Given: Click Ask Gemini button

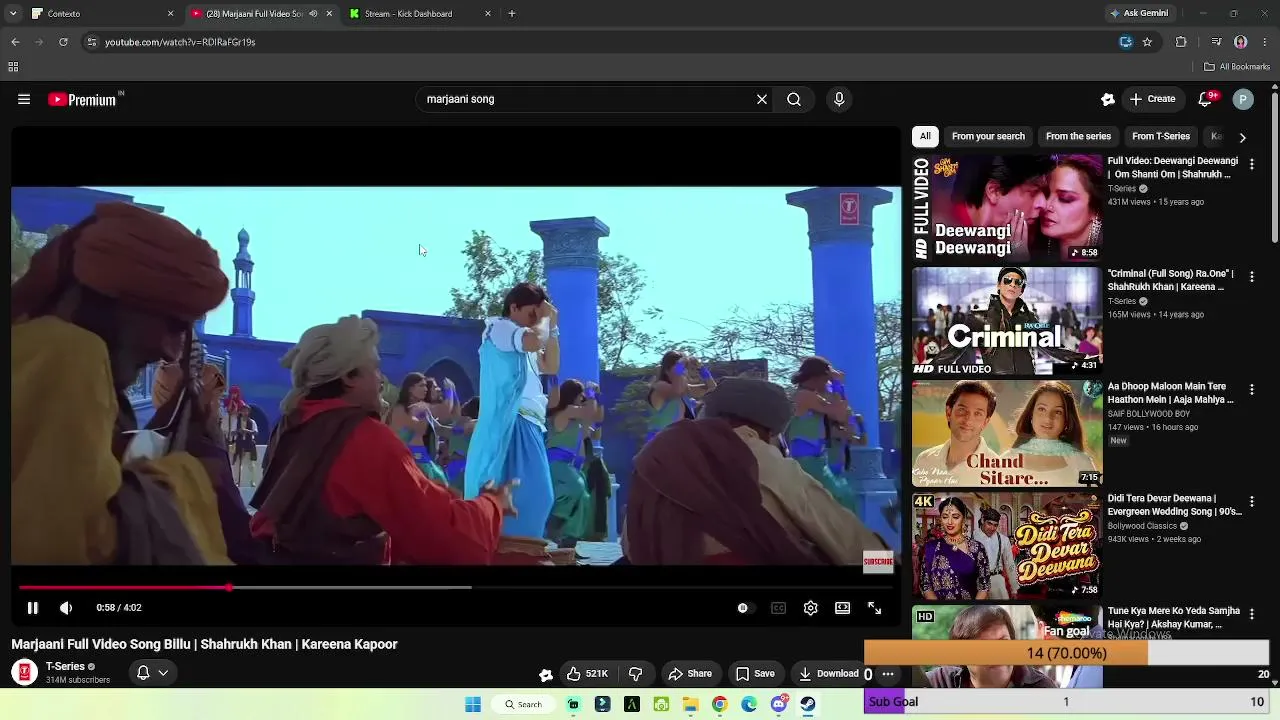Looking at the screenshot, I should pos(1138,14).
